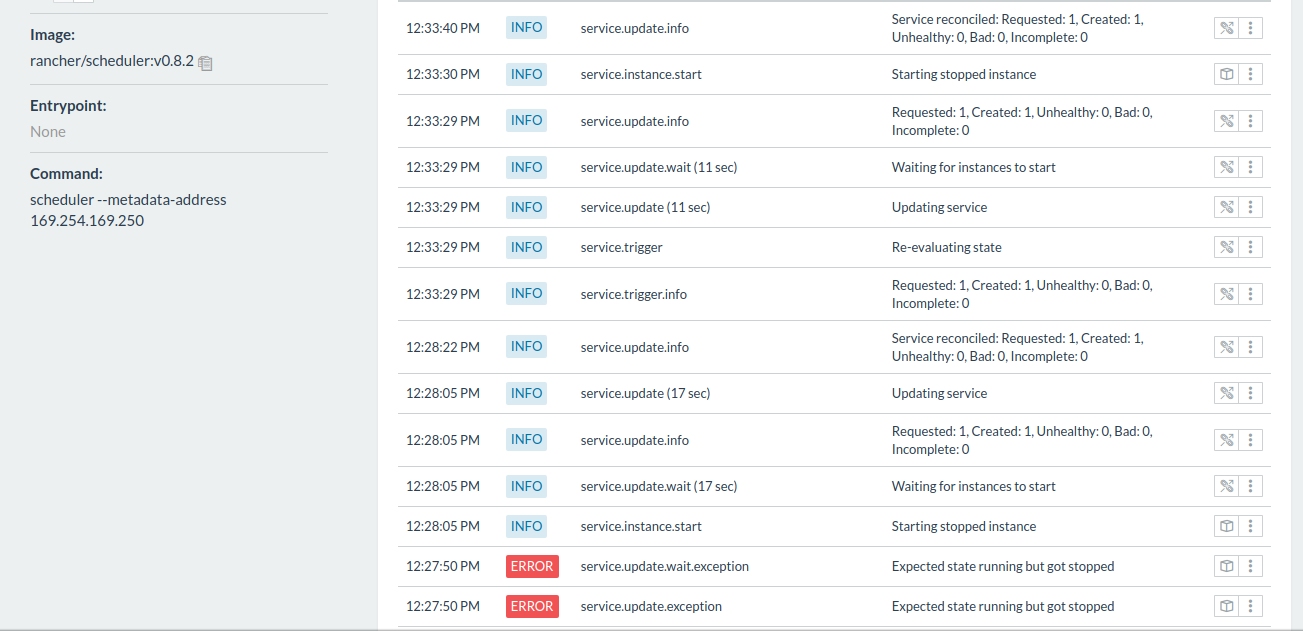
Task: Click INFO badge in 12:33:40 PM row
Action: coord(526,27)
